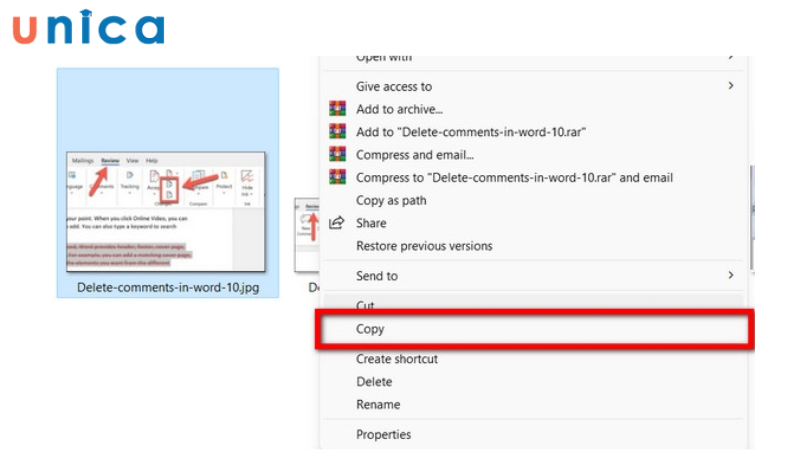The height and width of the screenshot is (450, 800).
Task: Select Copy in the context menu
Action: 534,329
